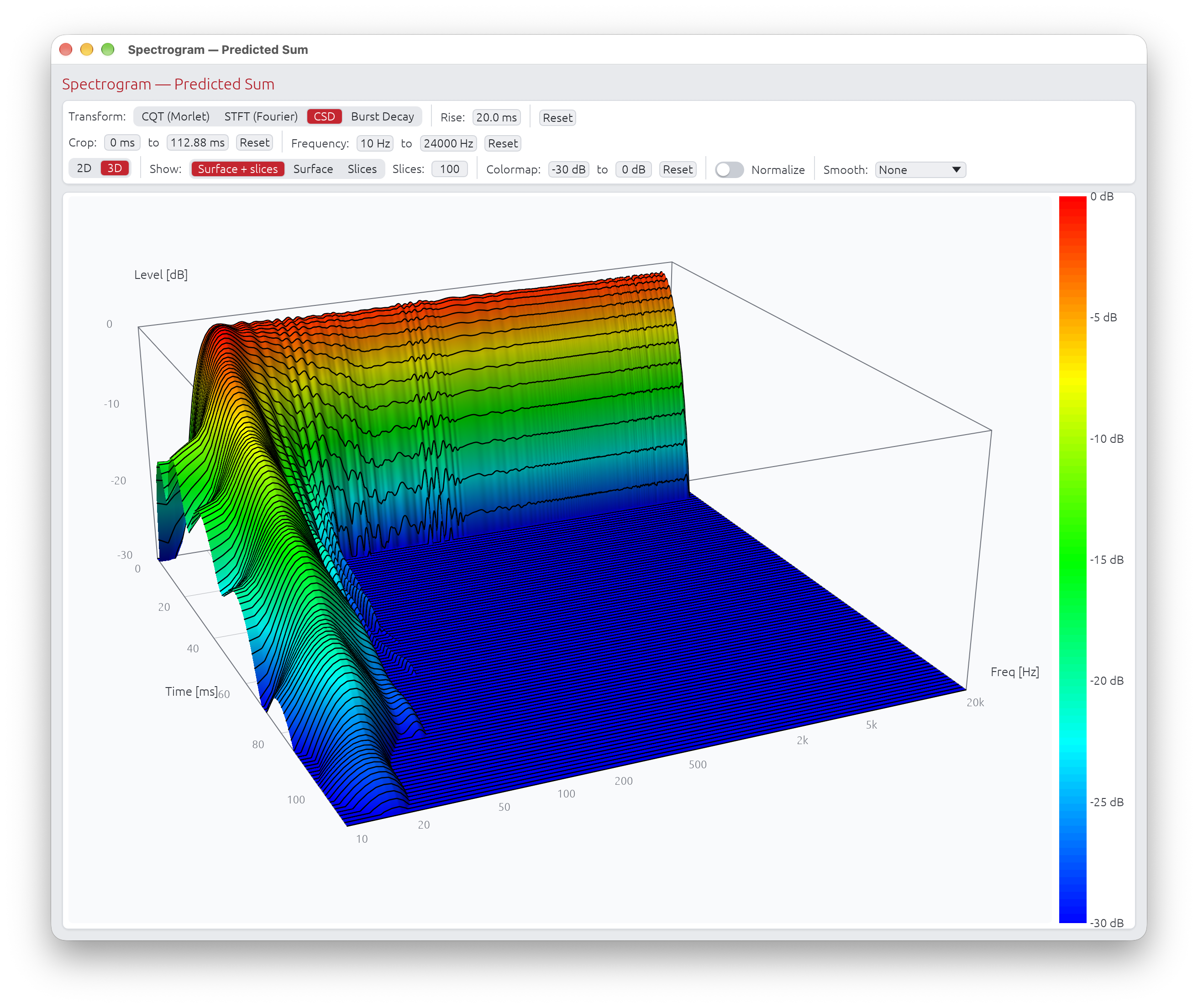Image resolution: width=1198 pixels, height=1008 pixels.
Task: Click the Slices count field showing 100
Action: click(x=449, y=169)
